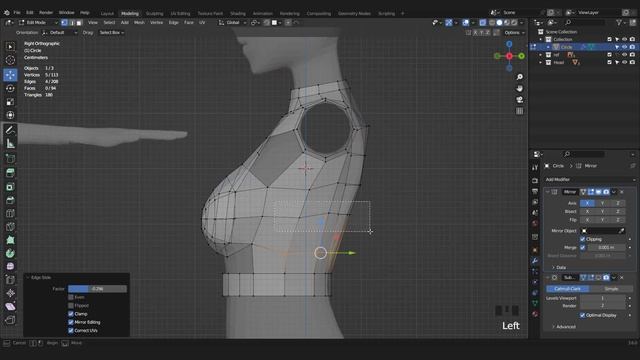This screenshot has height=360, width=640.
Task: Toggle camera view icon in viewport
Action: [x=520, y=100]
